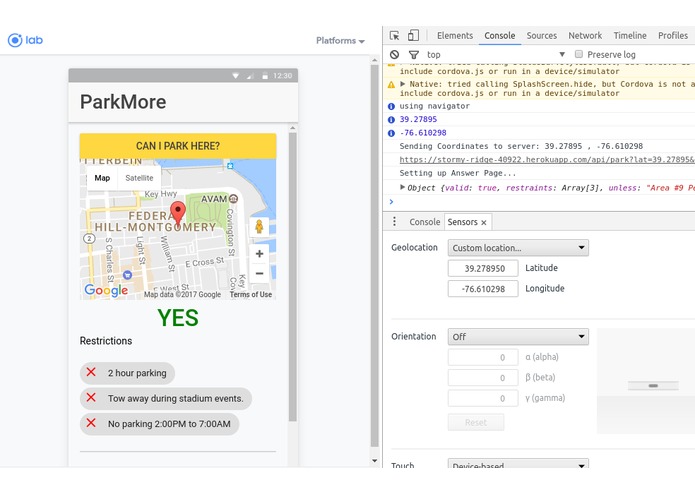
Task: Enable the Preserve log checkbox
Action: [578, 54]
